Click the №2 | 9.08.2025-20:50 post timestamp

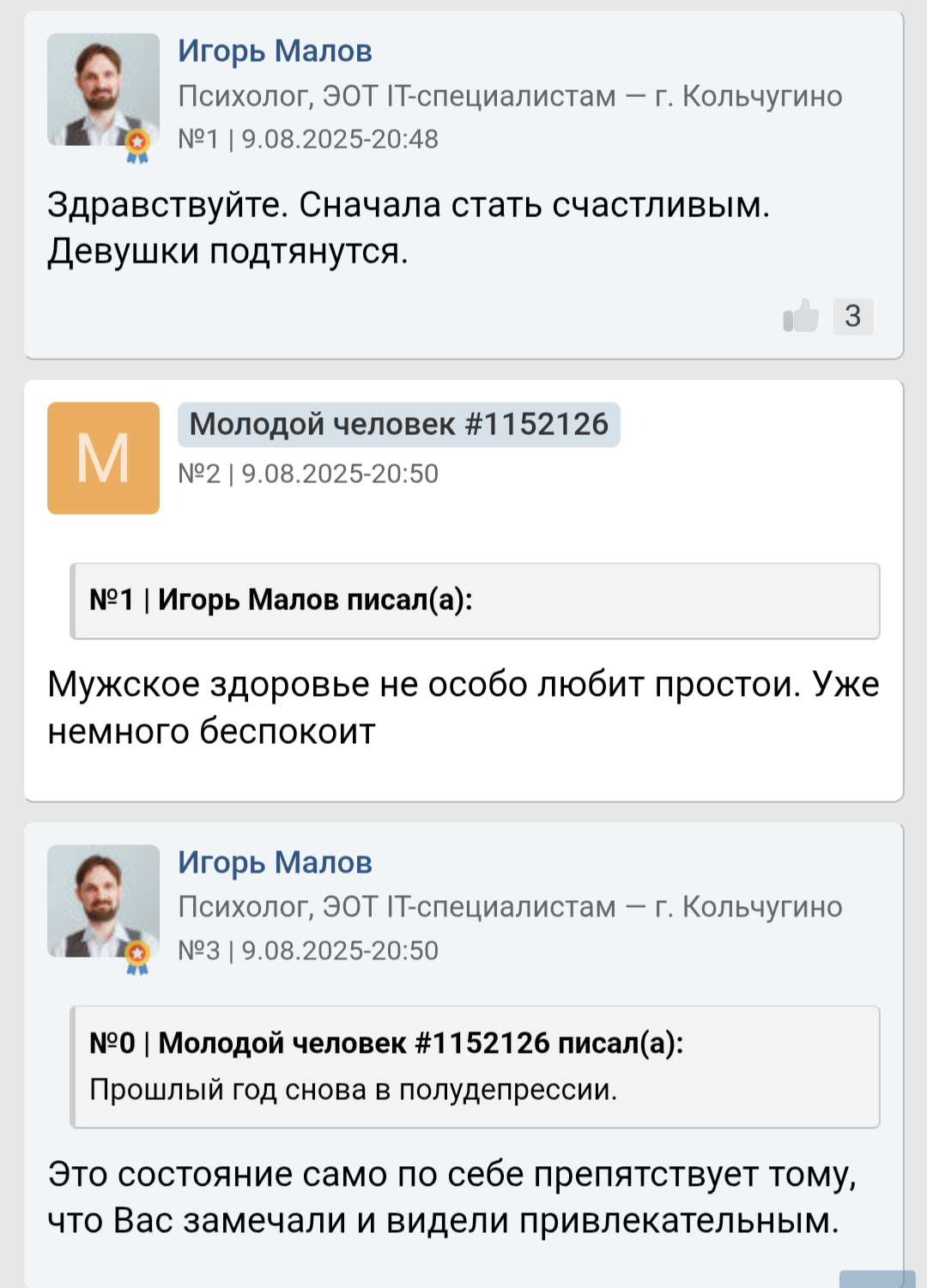(308, 474)
